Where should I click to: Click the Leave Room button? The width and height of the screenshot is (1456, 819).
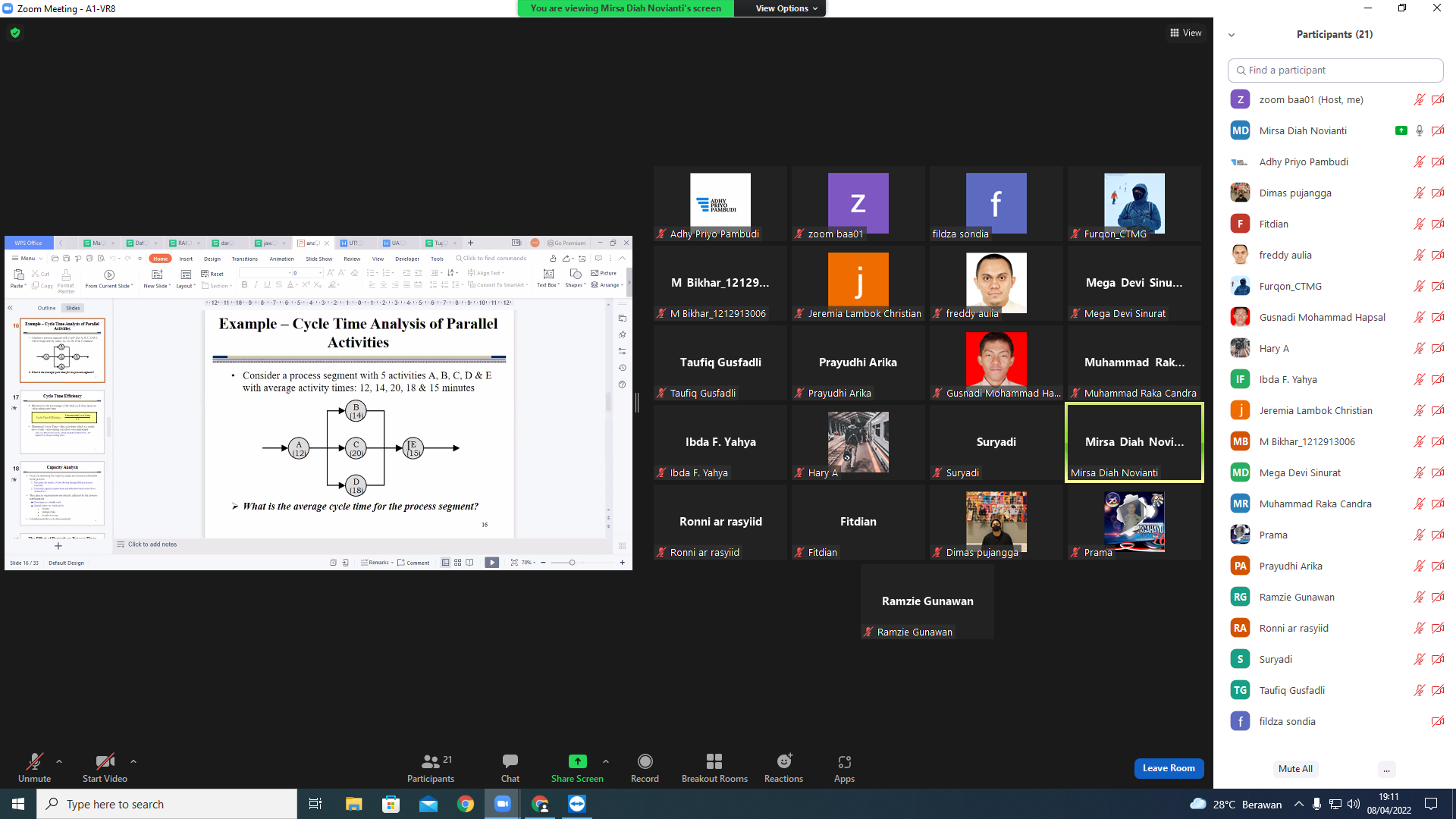click(x=1169, y=768)
